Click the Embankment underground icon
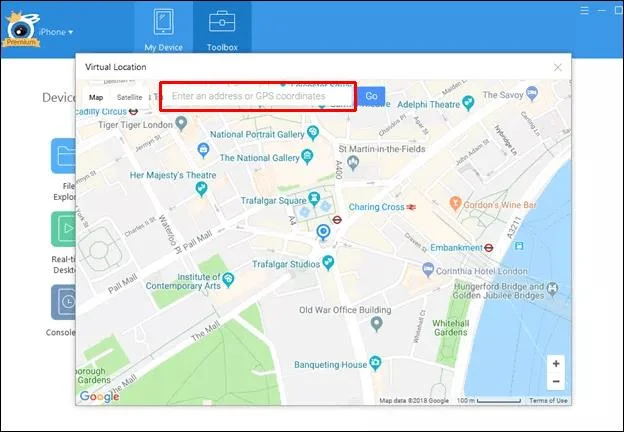Screen dimensions: 624x432 tap(489, 248)
